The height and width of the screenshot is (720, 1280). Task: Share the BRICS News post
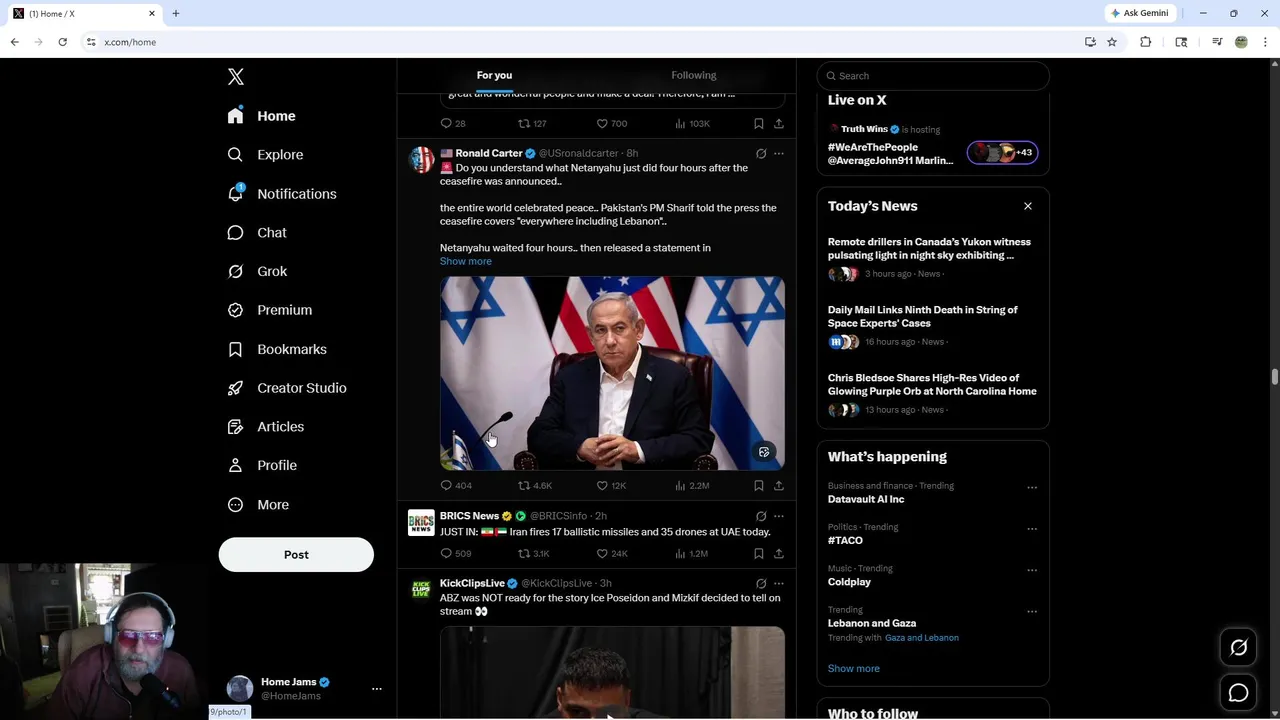click(x=779, y=554)
